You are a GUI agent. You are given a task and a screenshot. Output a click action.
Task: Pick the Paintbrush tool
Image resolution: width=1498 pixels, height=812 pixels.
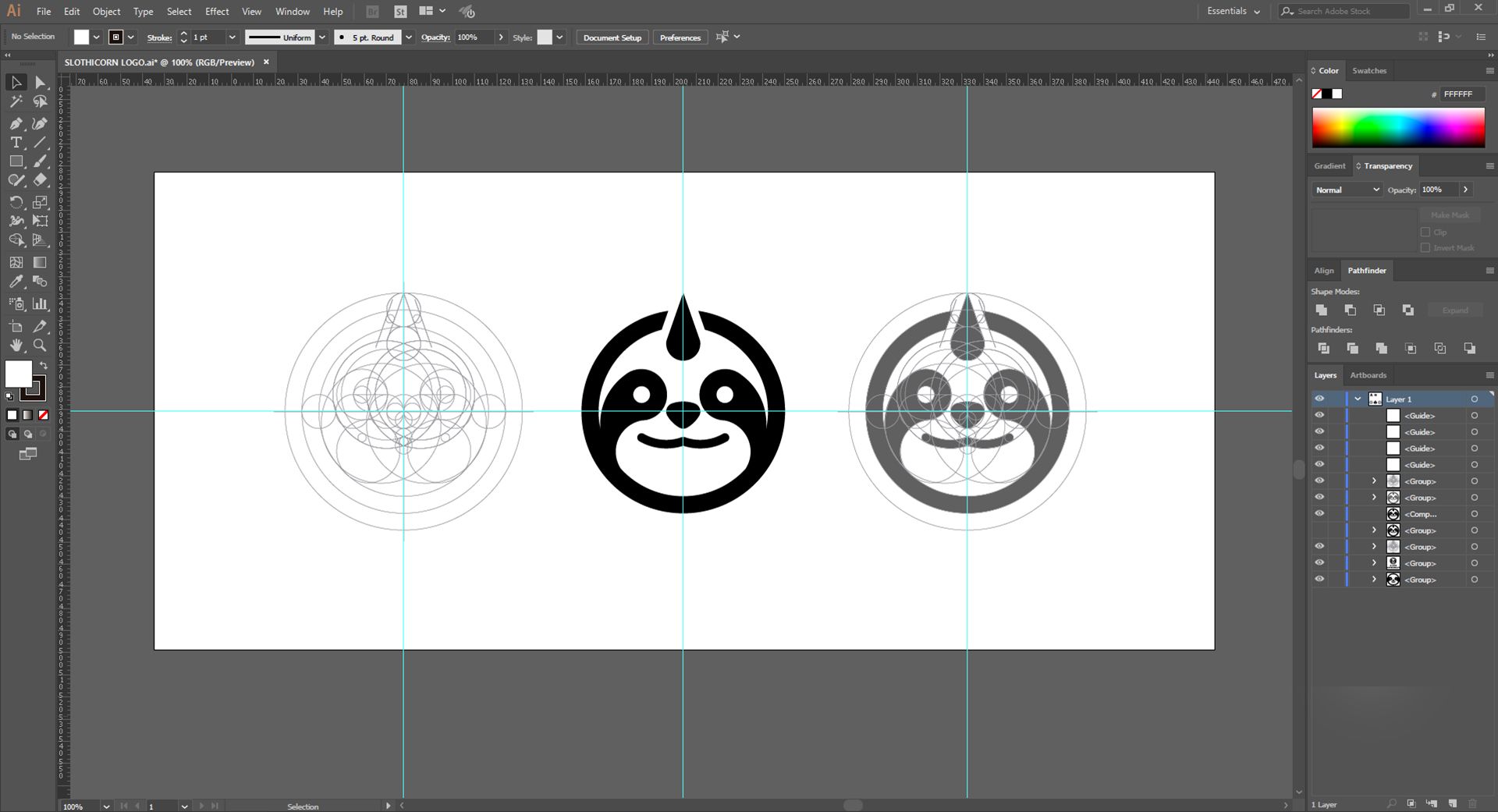(x=40, y=161)
